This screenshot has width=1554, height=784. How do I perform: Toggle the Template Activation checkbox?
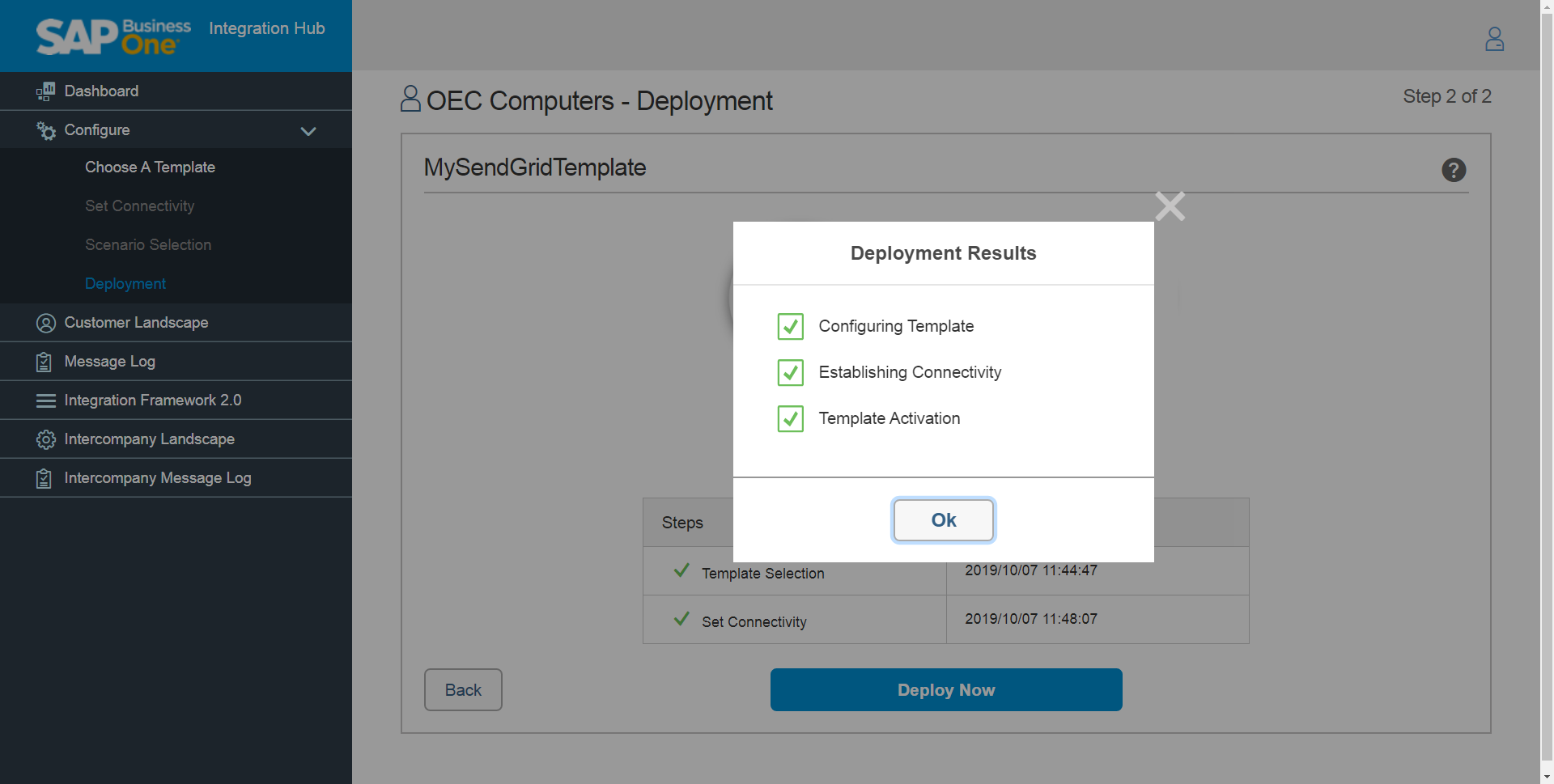pyautogui.click(x=790, y=418)
